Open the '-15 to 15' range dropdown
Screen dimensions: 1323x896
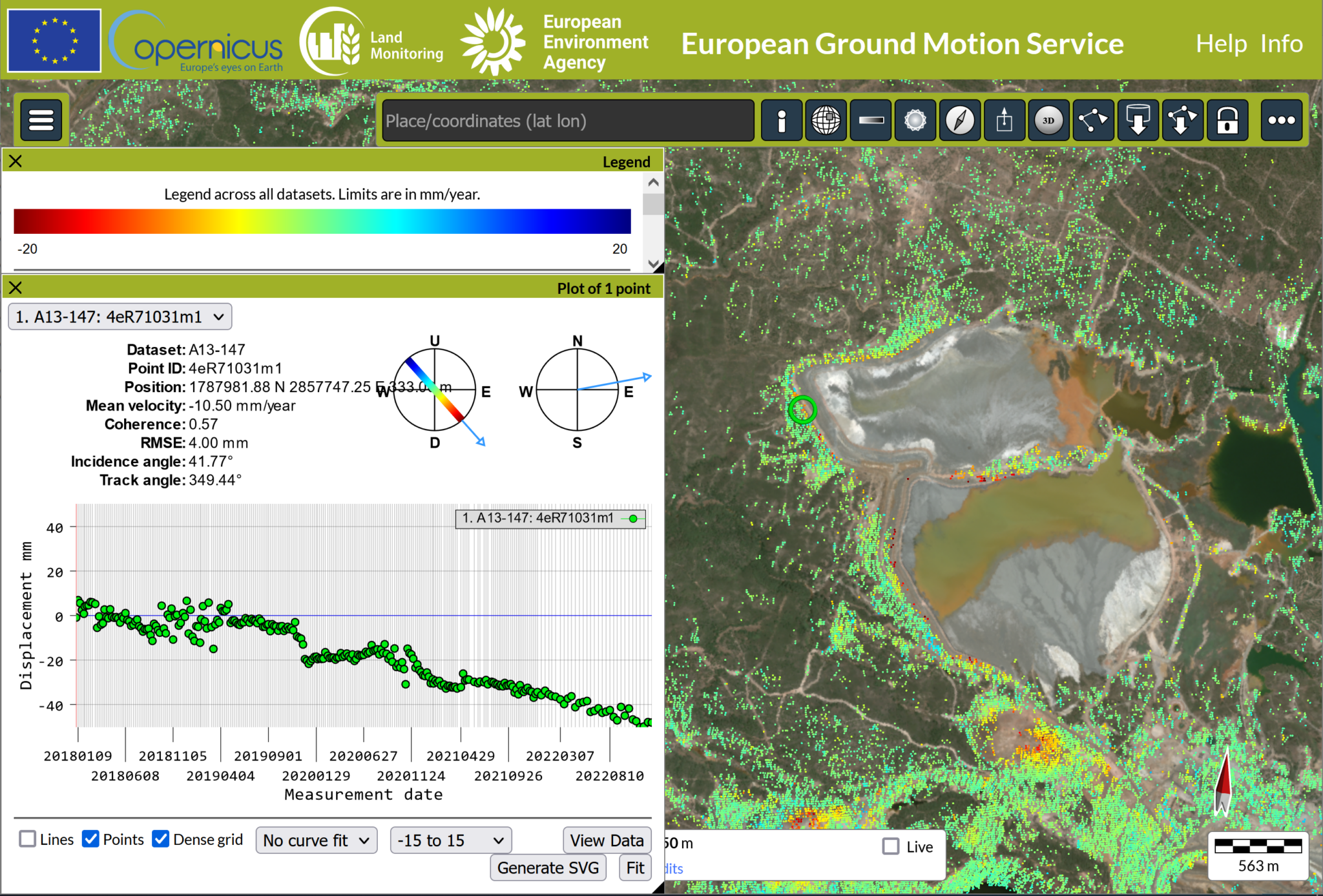tap(450, 840)
